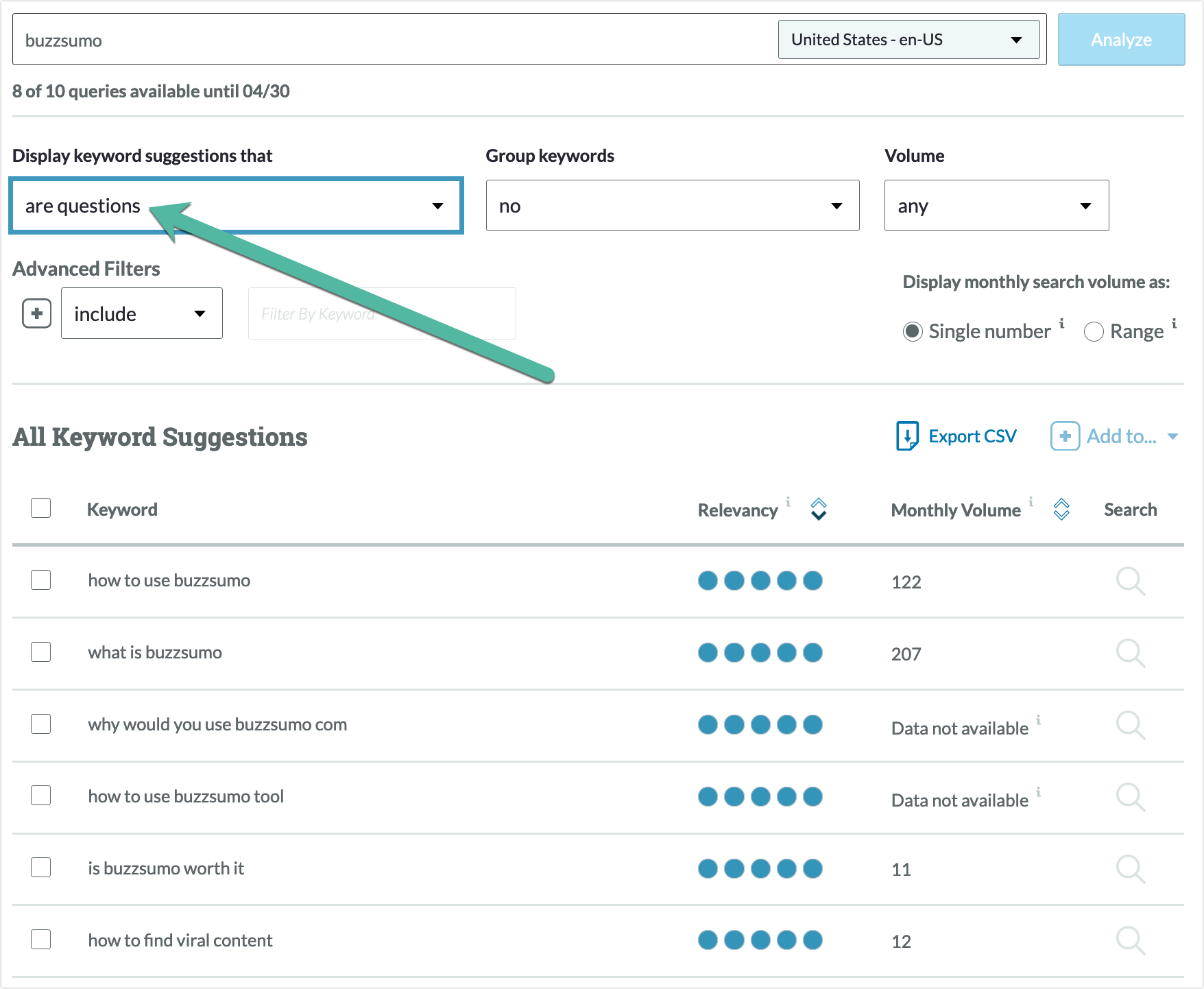Select the Range radio button
The height and width of the screenshot is (989, 1204).
click(x=1094, y=331)
